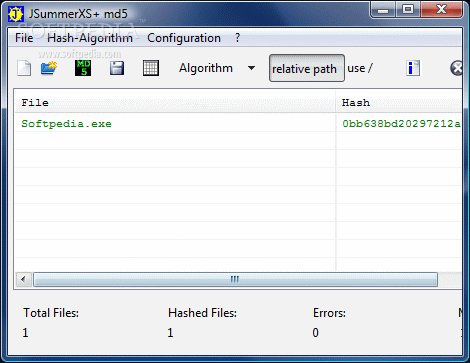Open the File menu
This screenshot has width=470, height=363.
[24, 38]
